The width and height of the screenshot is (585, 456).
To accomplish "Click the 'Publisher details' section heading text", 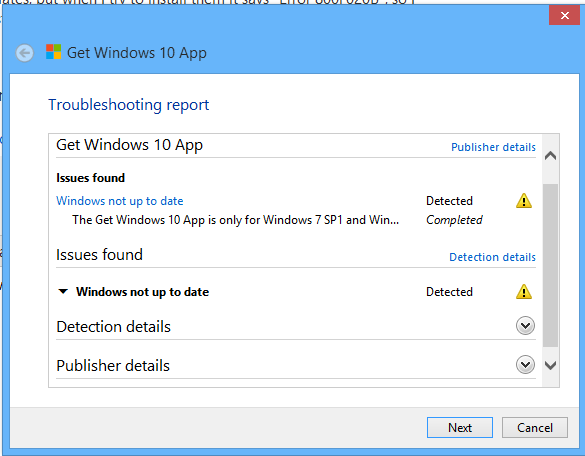I will pyautogui.click(x=113, y=365).
